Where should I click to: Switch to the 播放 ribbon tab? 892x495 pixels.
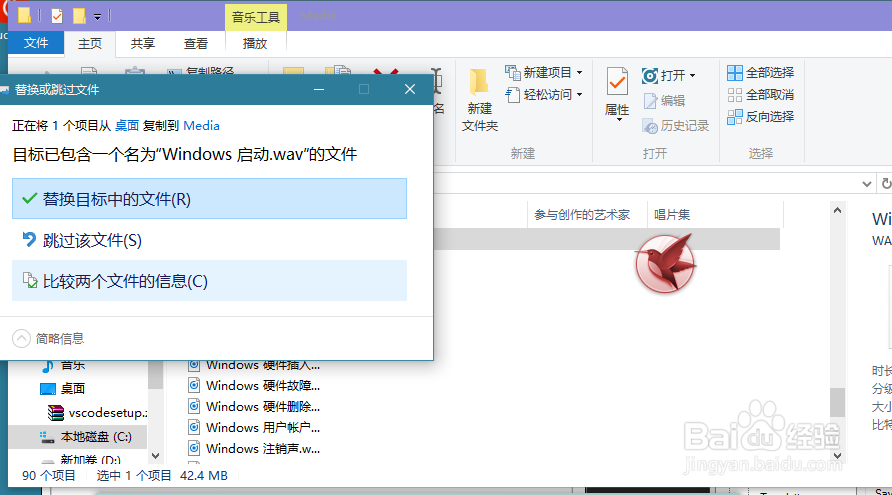255,43
